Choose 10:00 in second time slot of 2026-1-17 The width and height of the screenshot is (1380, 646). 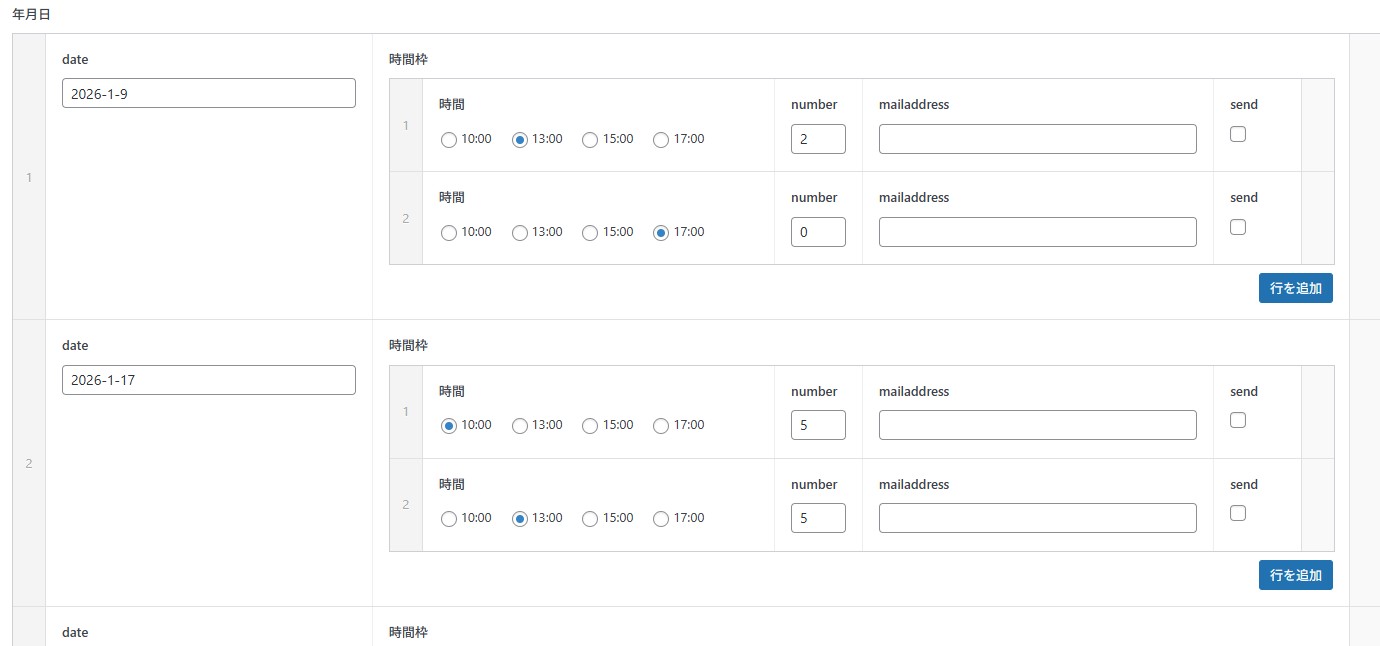click(x=449, y=519)
